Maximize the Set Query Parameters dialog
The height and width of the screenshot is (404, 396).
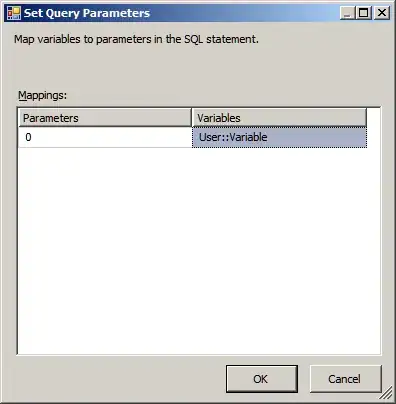363,13
